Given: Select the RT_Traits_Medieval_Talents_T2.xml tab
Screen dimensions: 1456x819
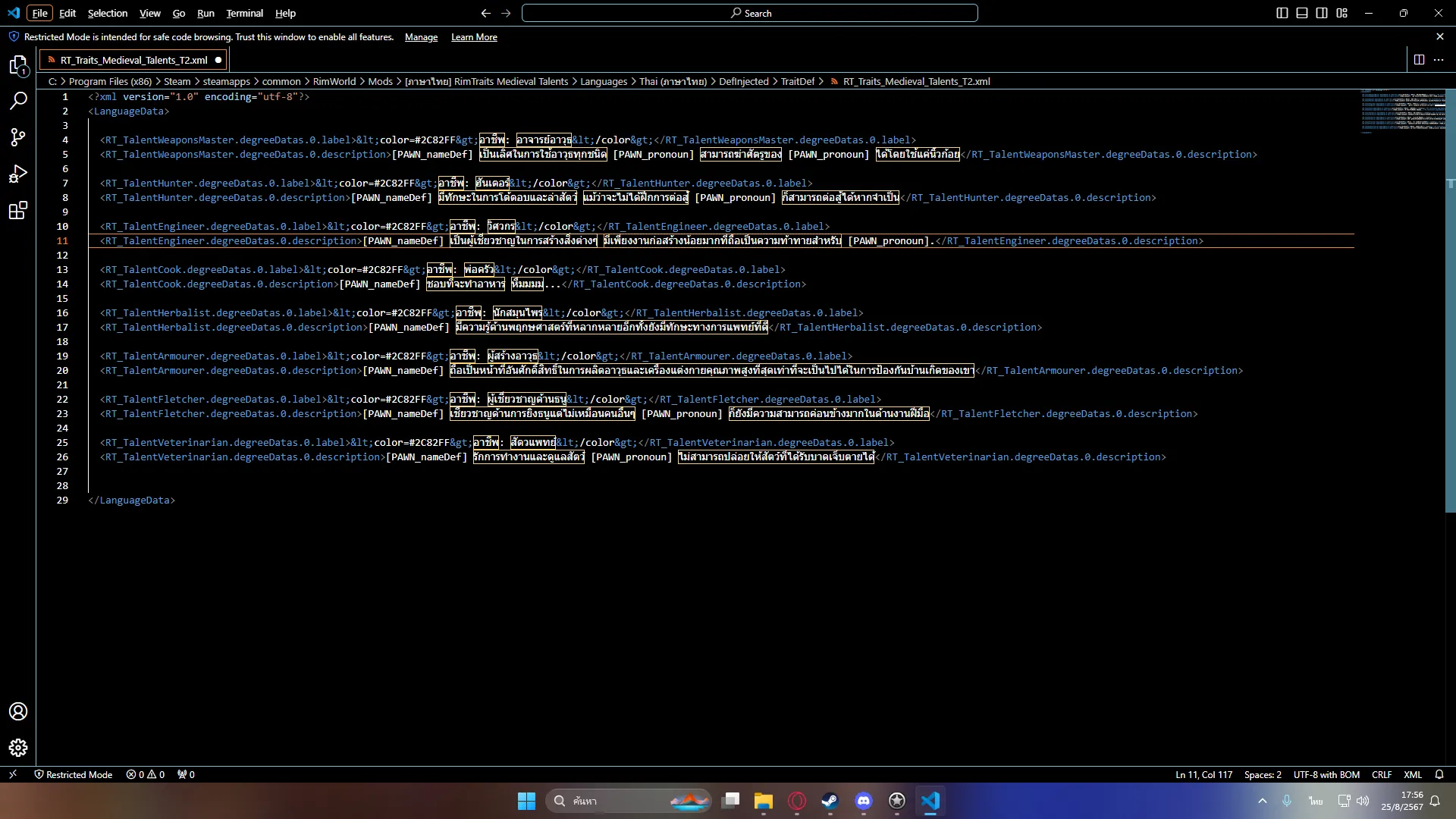Looking at the screenshot, I should click(133, 60).
